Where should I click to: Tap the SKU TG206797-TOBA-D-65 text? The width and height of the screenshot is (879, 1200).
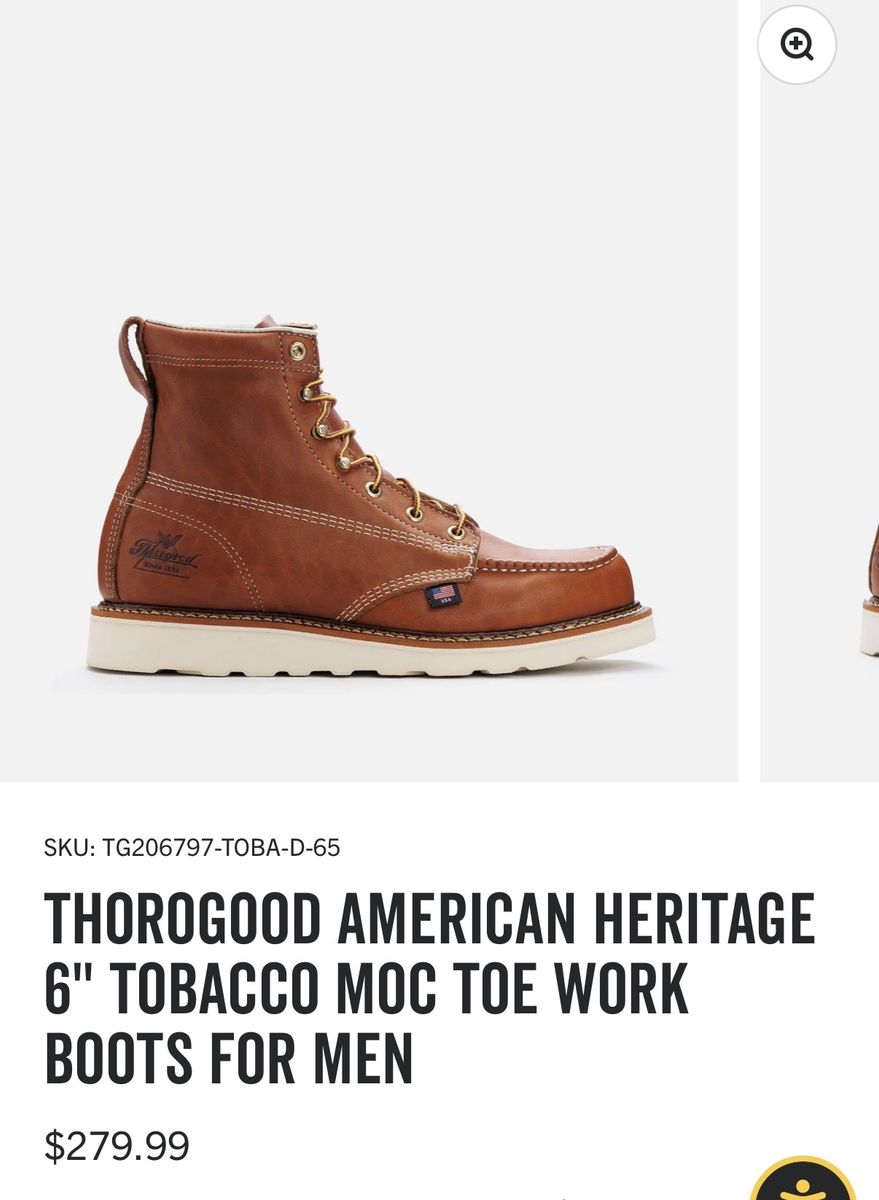(x=192, y=848)
